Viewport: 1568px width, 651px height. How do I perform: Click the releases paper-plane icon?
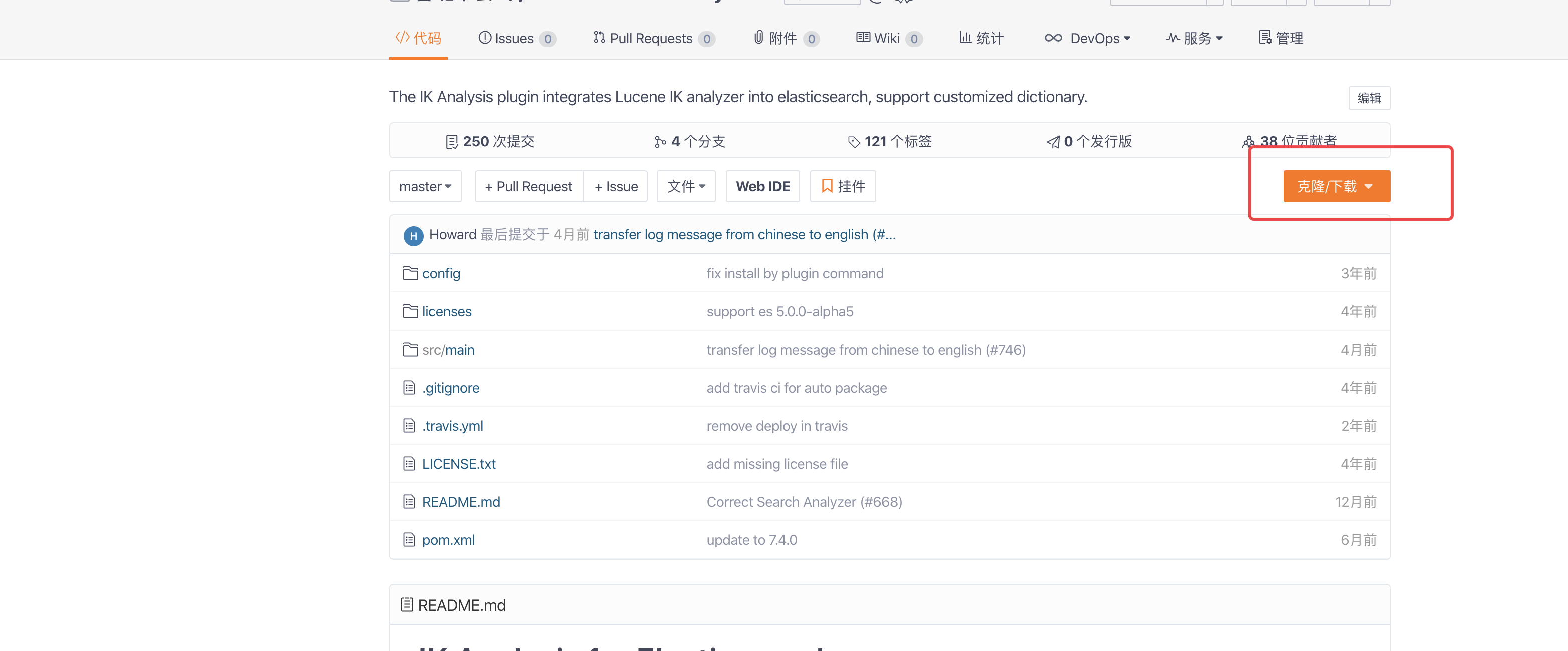[1053, 142]
